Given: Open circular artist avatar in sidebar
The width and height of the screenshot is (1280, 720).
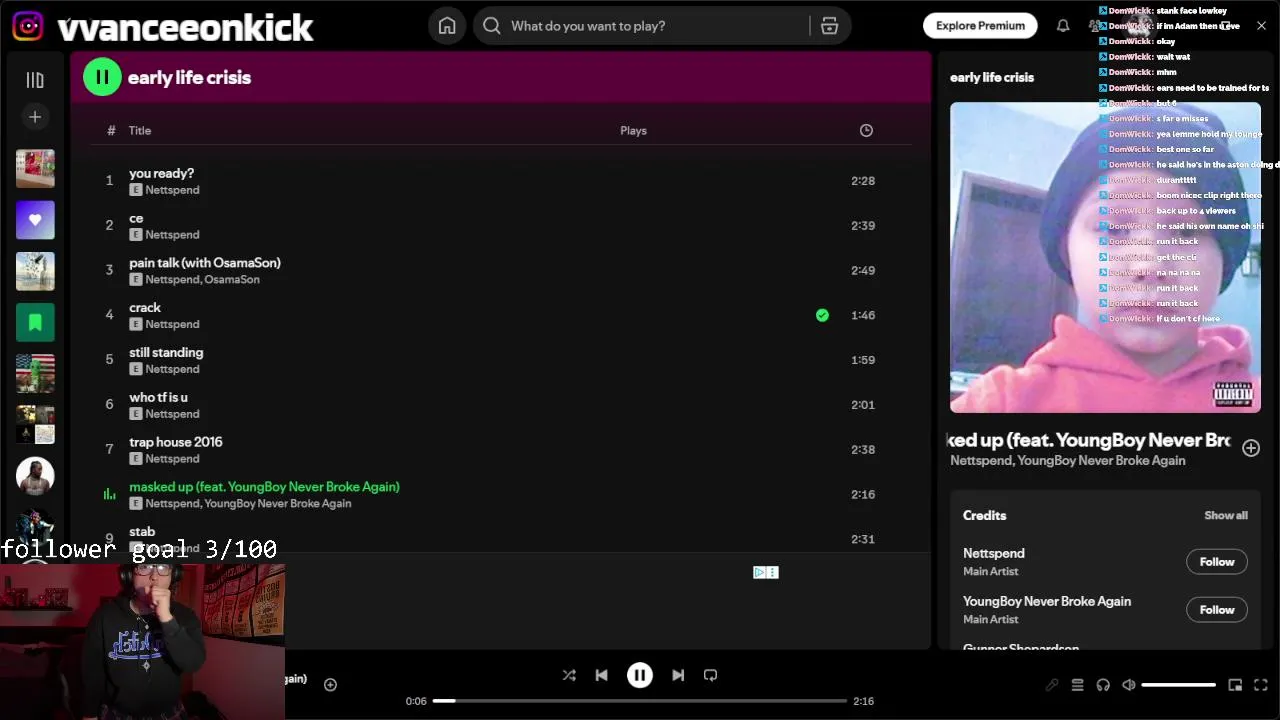Looking at the screenshot, I should tap(35, 476).
